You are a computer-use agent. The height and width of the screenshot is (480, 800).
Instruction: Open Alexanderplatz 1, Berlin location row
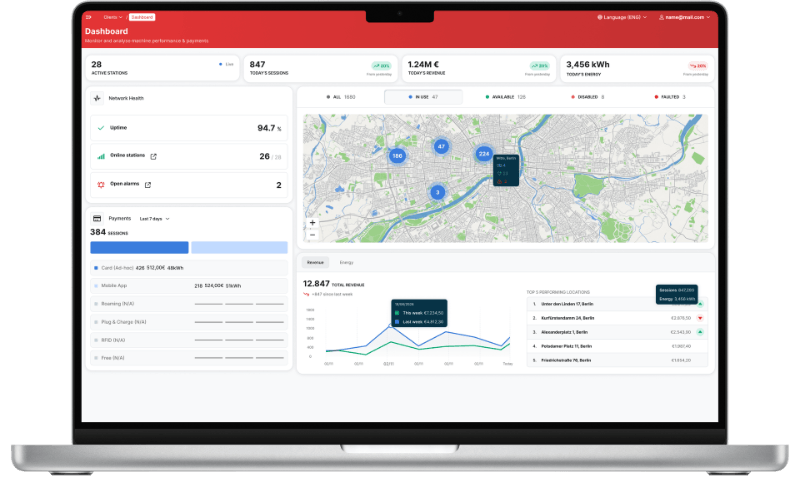(617, 332)
